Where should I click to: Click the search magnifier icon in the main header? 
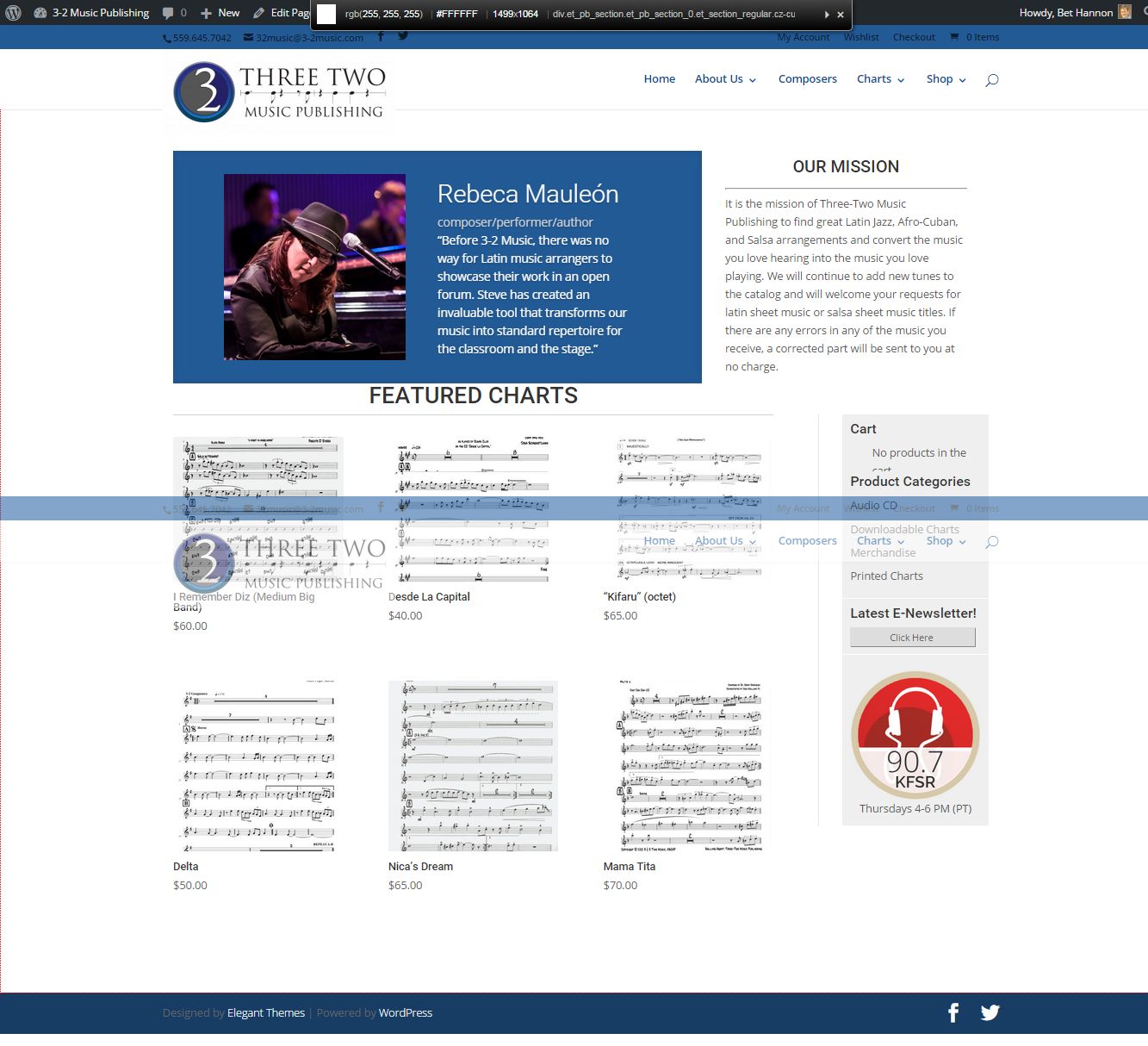pos(992,80)
